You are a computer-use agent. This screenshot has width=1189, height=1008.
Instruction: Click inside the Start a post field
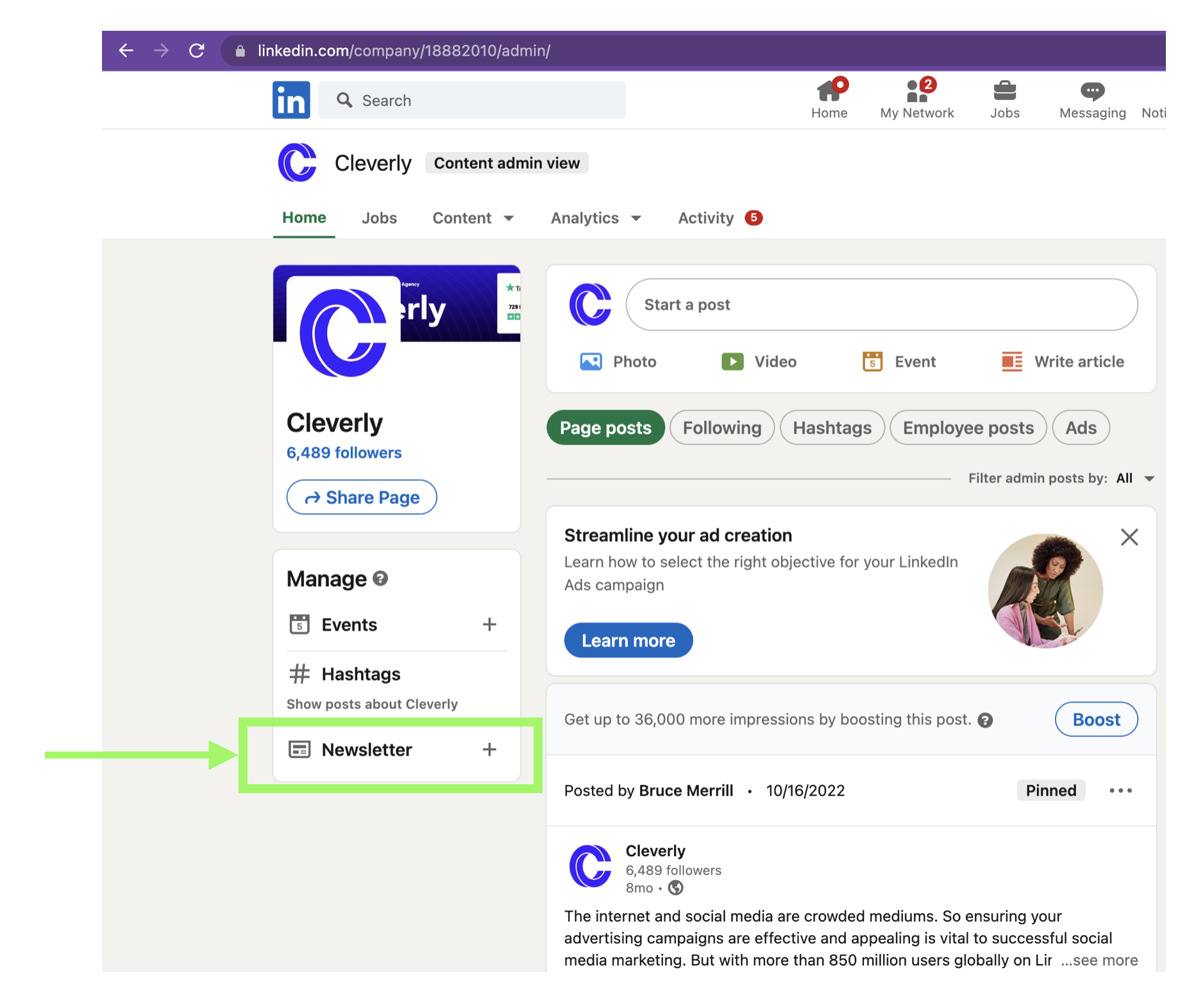[882, 305]
